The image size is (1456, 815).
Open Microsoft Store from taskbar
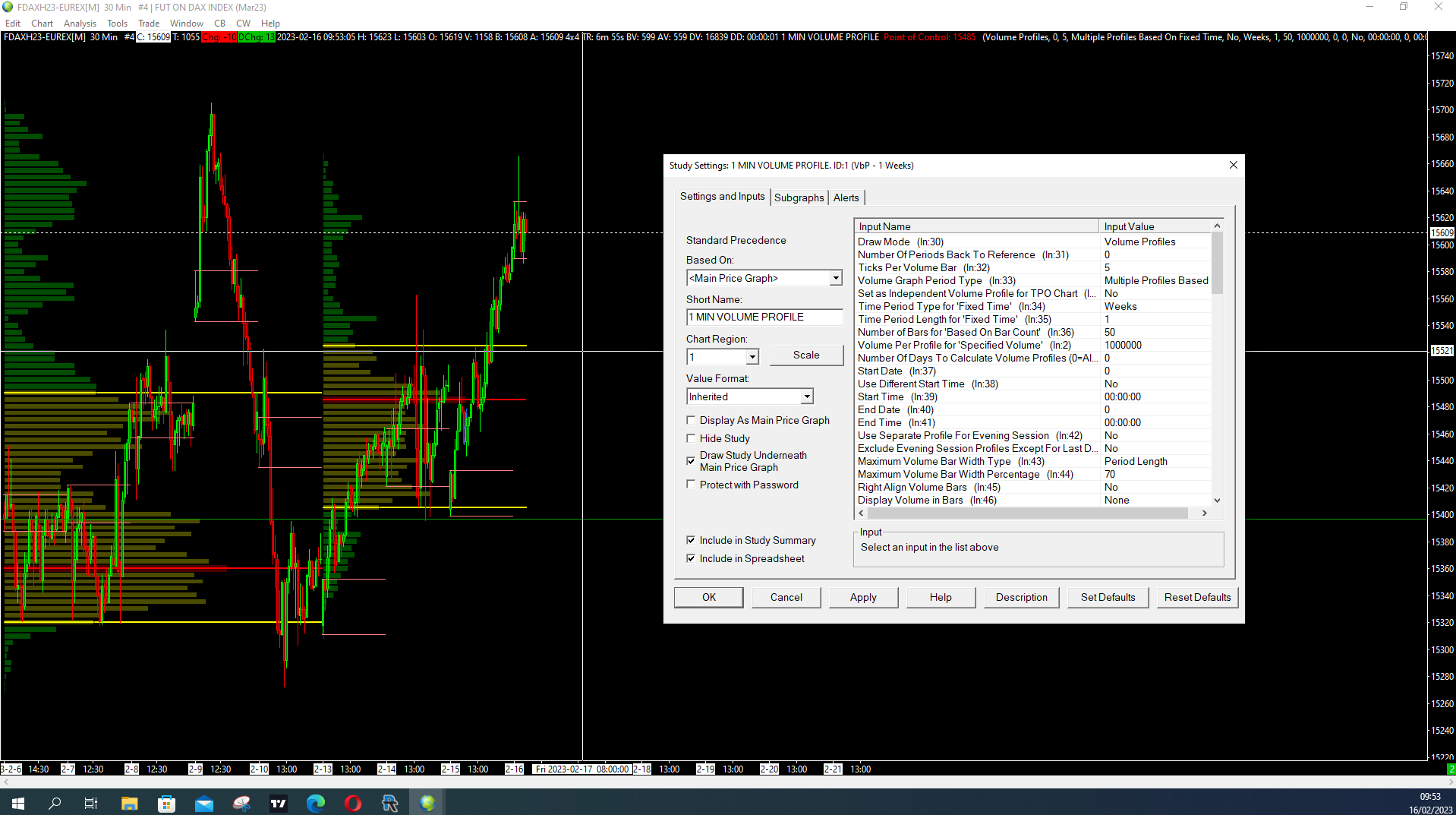pos(166,803)
